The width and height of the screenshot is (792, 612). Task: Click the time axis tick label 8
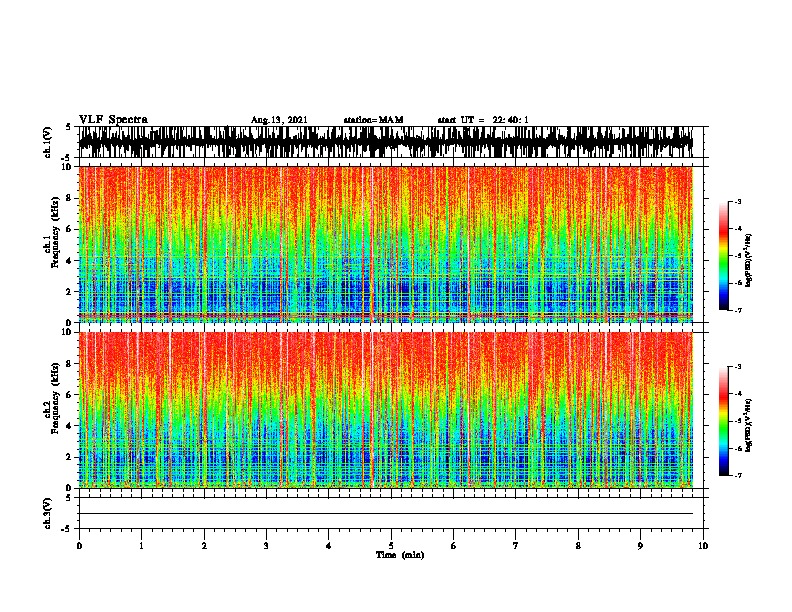[x=578, y=546]
